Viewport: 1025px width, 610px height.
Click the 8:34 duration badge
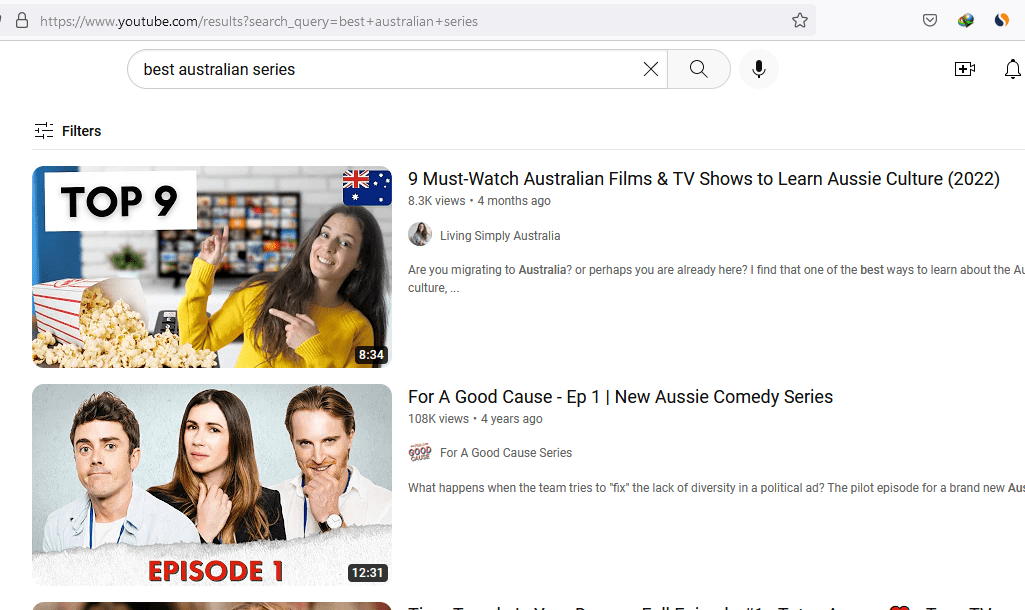click(371, 354)
